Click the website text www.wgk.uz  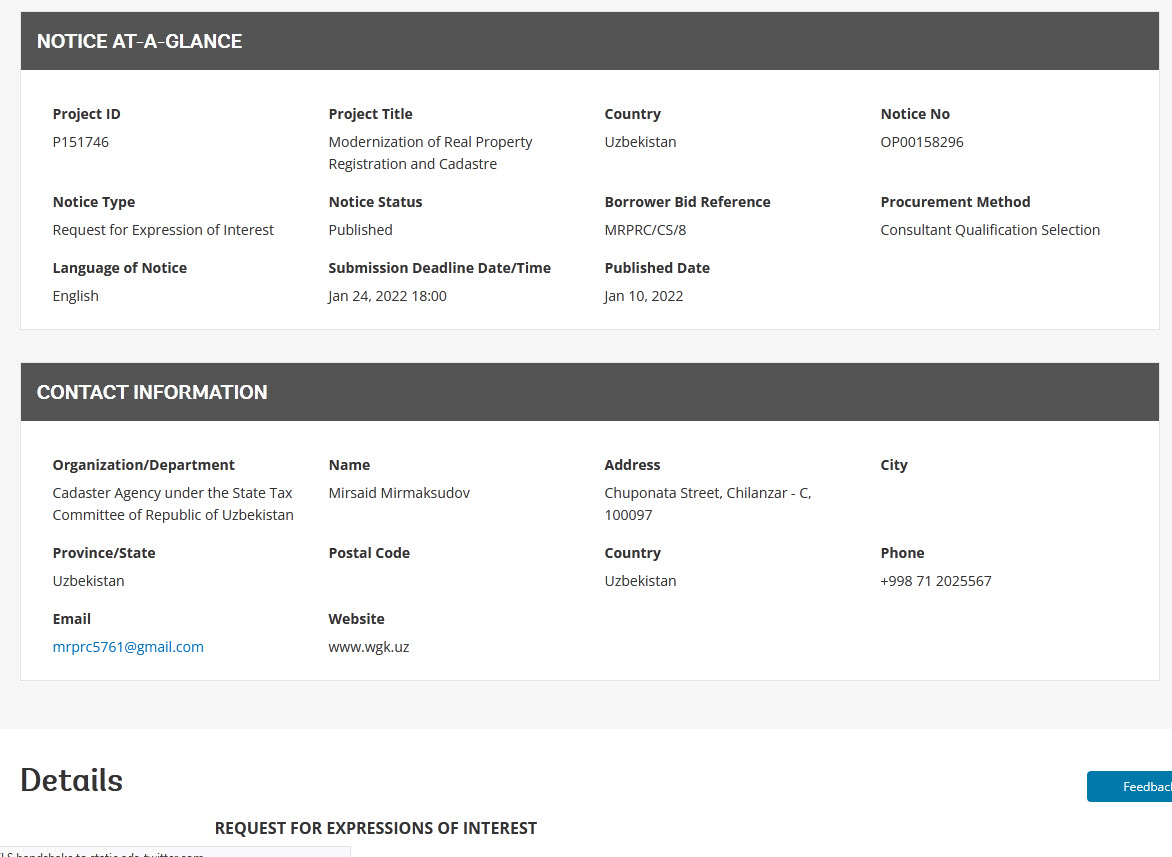368,647
